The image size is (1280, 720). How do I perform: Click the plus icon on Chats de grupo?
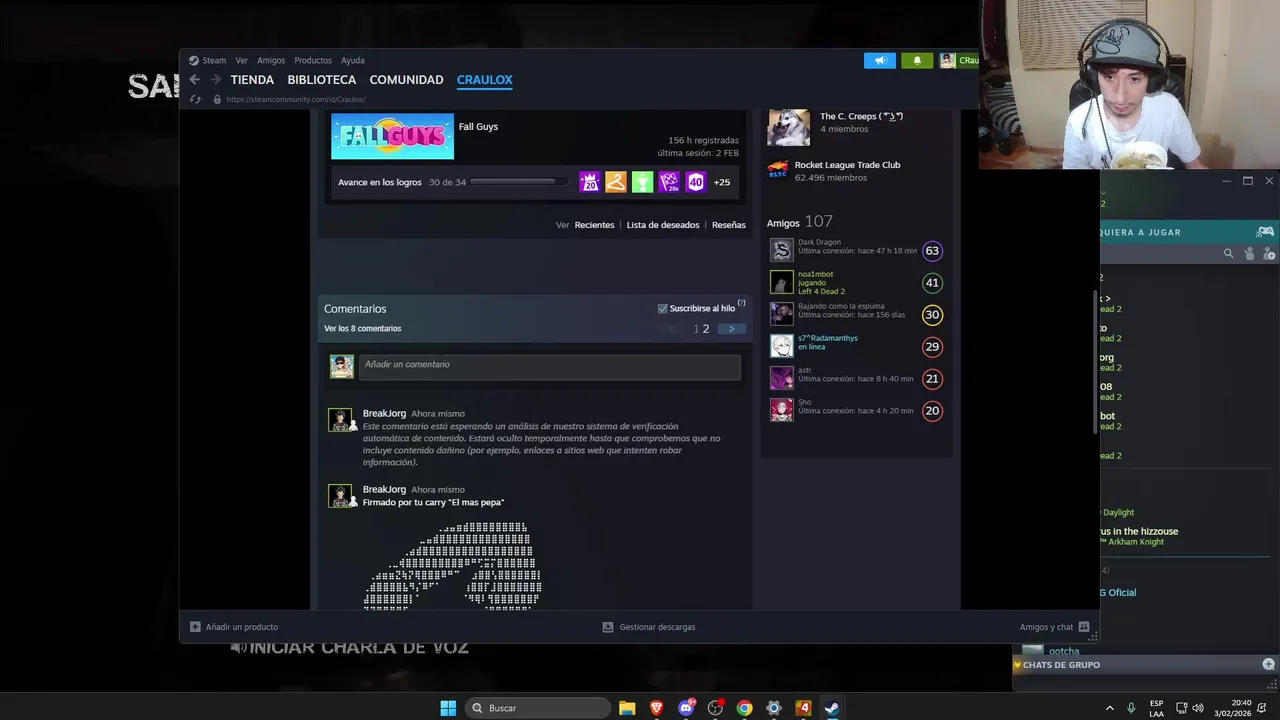coord(1268,664)
